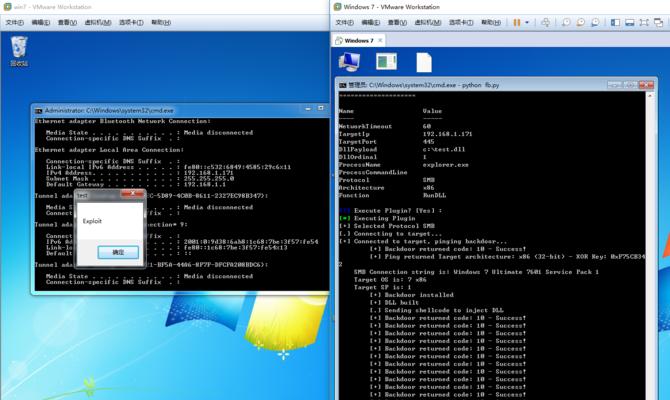Click the VMware logo in win7 title bar
Screen dimensions: 670x400
tap(7, 7)
